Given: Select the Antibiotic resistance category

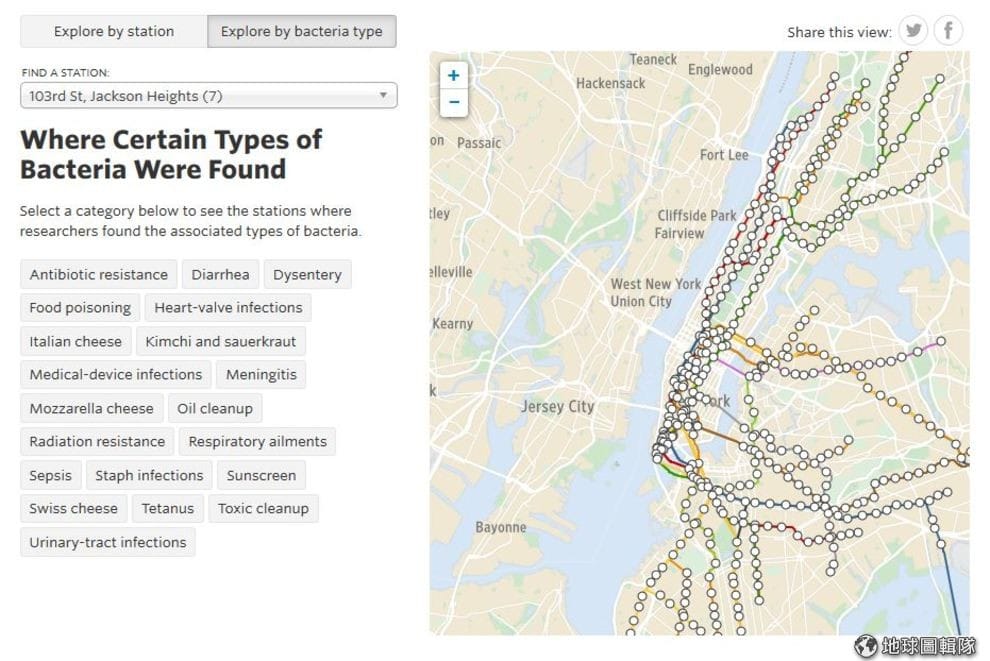Looking at the screenshot, I should point(98,275).
